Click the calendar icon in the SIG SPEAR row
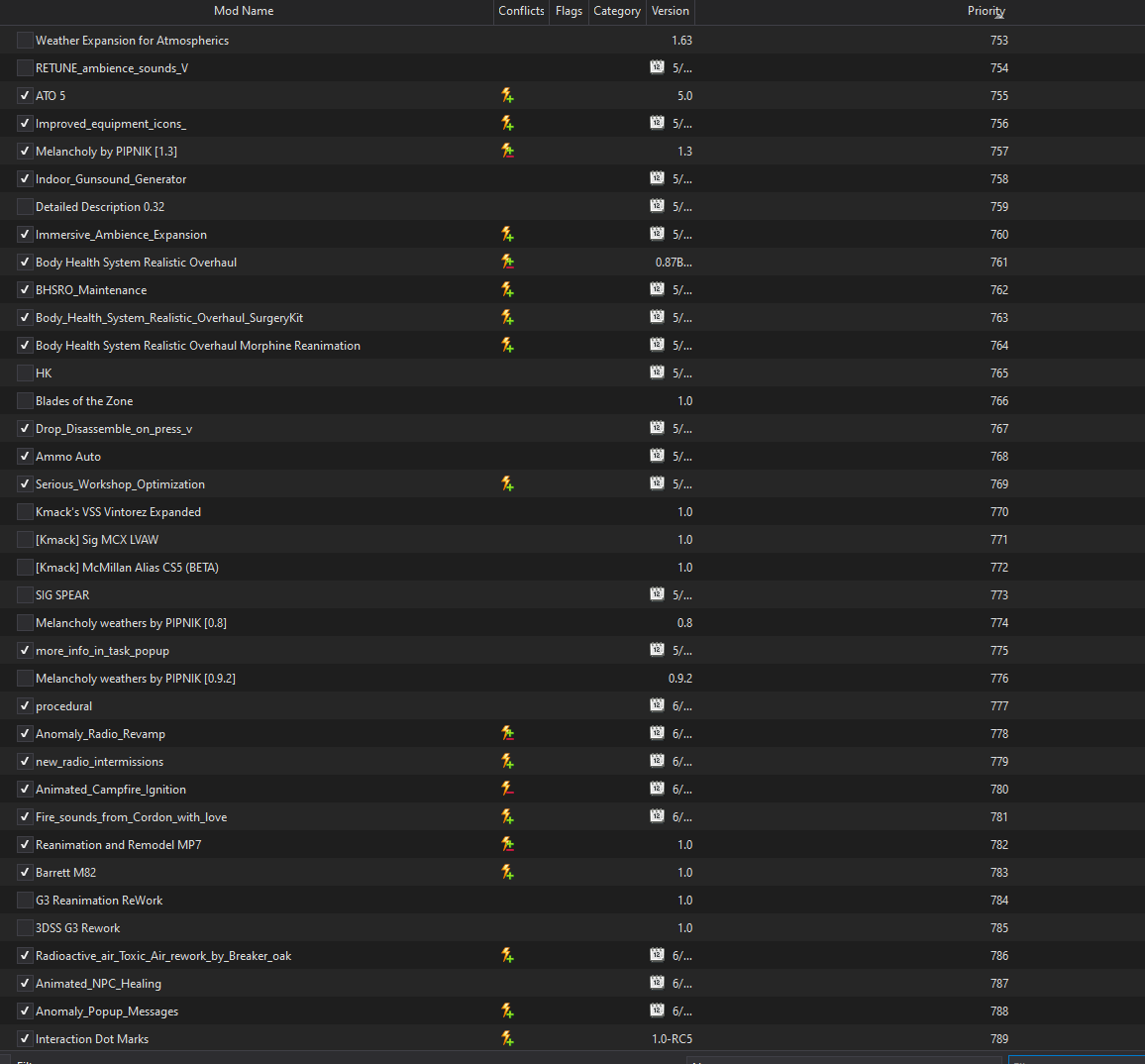This screenshot has height=1064, width=1145. pyautogui.click(x=658, y=594)
